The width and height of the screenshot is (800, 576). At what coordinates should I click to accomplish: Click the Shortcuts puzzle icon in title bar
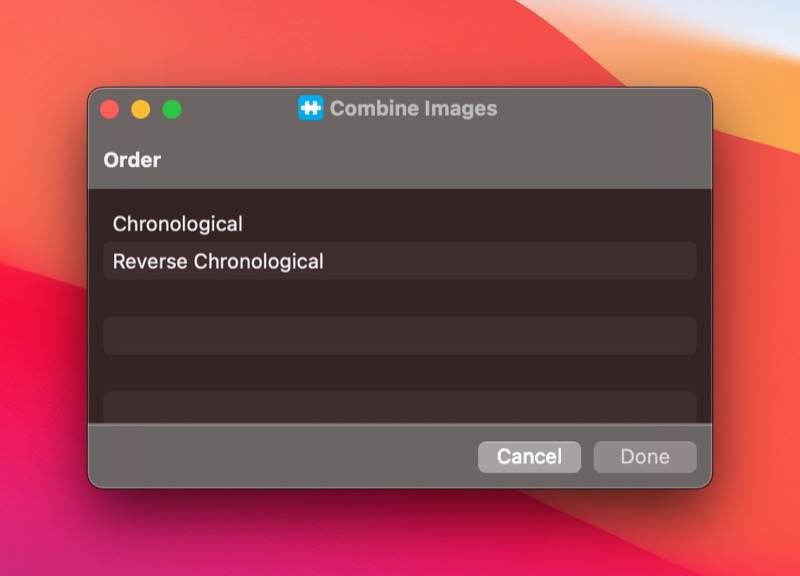[311, 108]
